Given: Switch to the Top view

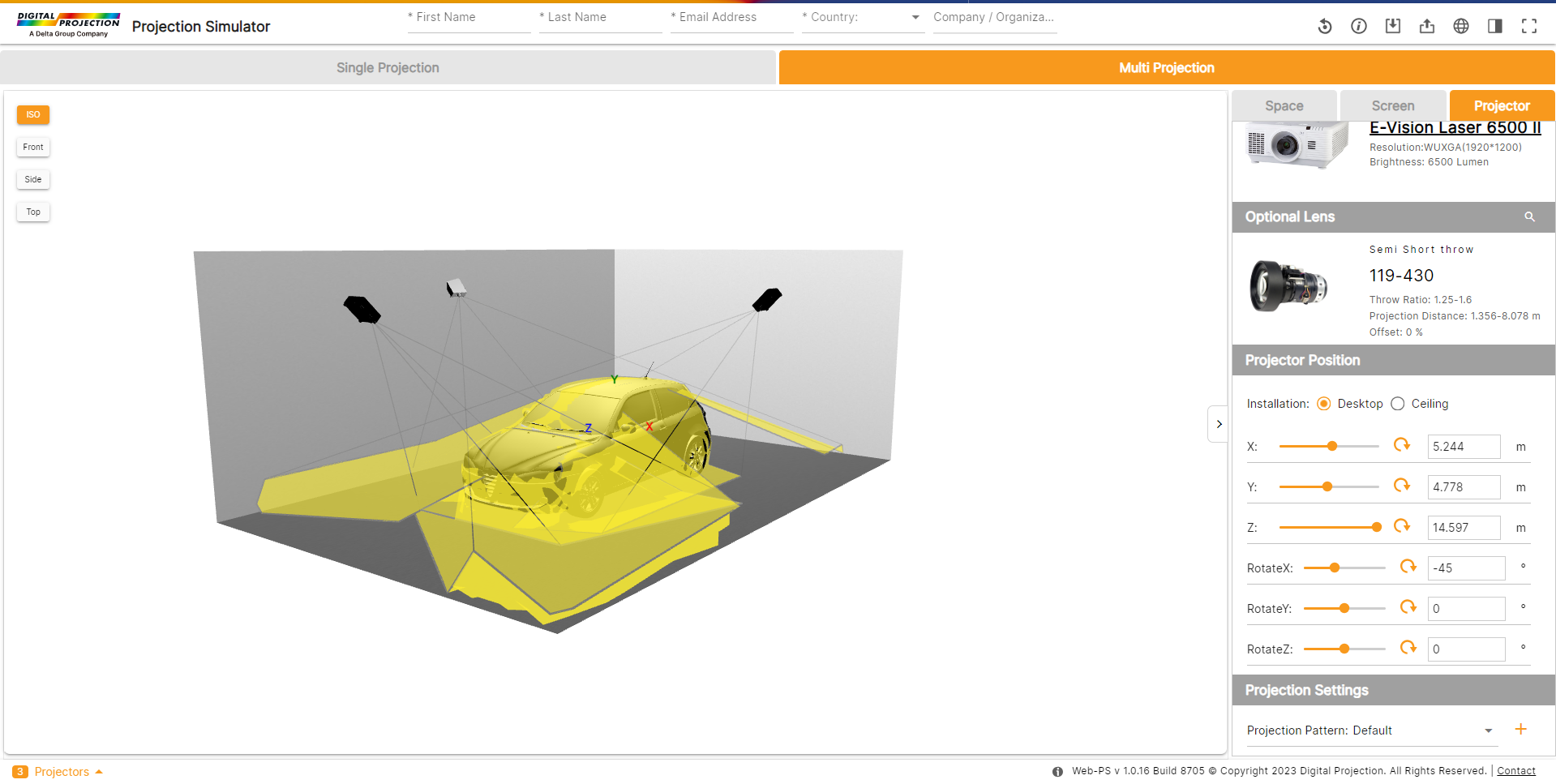Looking at the screenshot, I should (x=32, y=212).
